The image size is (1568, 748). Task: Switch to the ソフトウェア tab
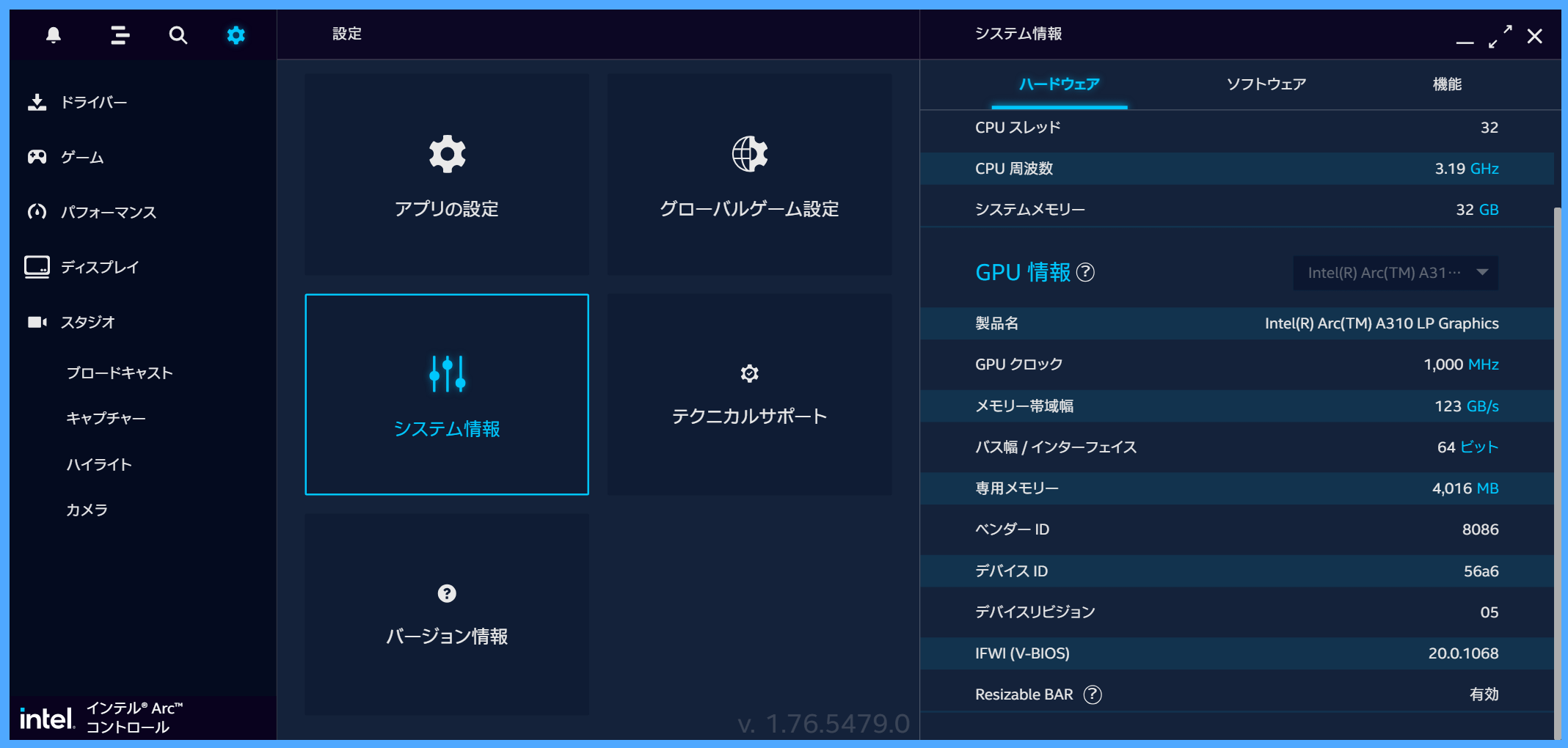click(x=1266, y=84)
